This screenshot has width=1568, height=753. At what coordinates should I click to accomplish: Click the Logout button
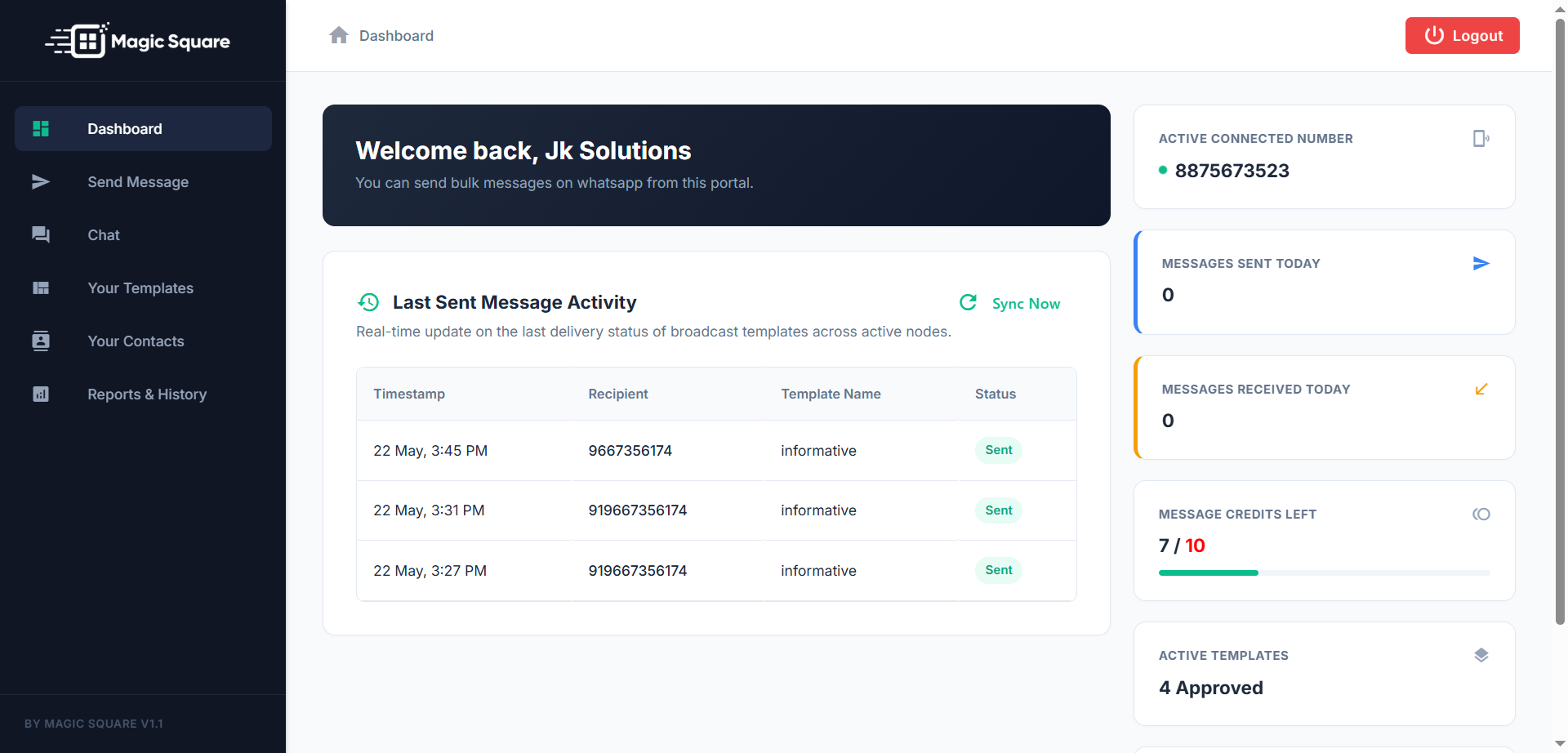click(x=1462, y=35)
